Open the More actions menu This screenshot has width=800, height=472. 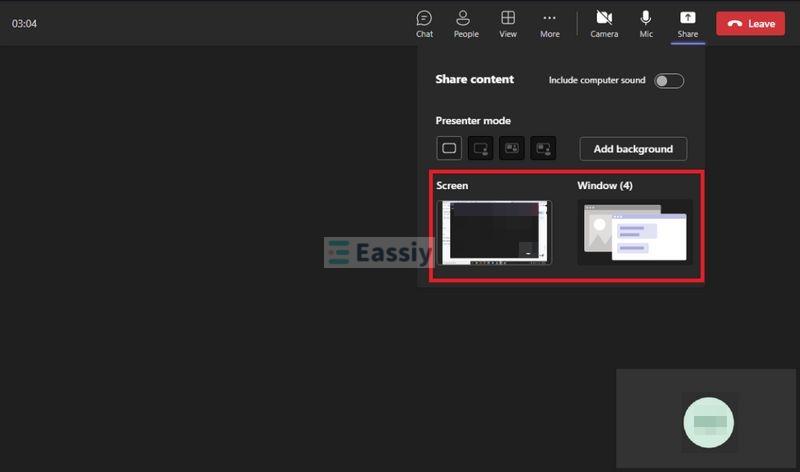[x=549, y=23]
